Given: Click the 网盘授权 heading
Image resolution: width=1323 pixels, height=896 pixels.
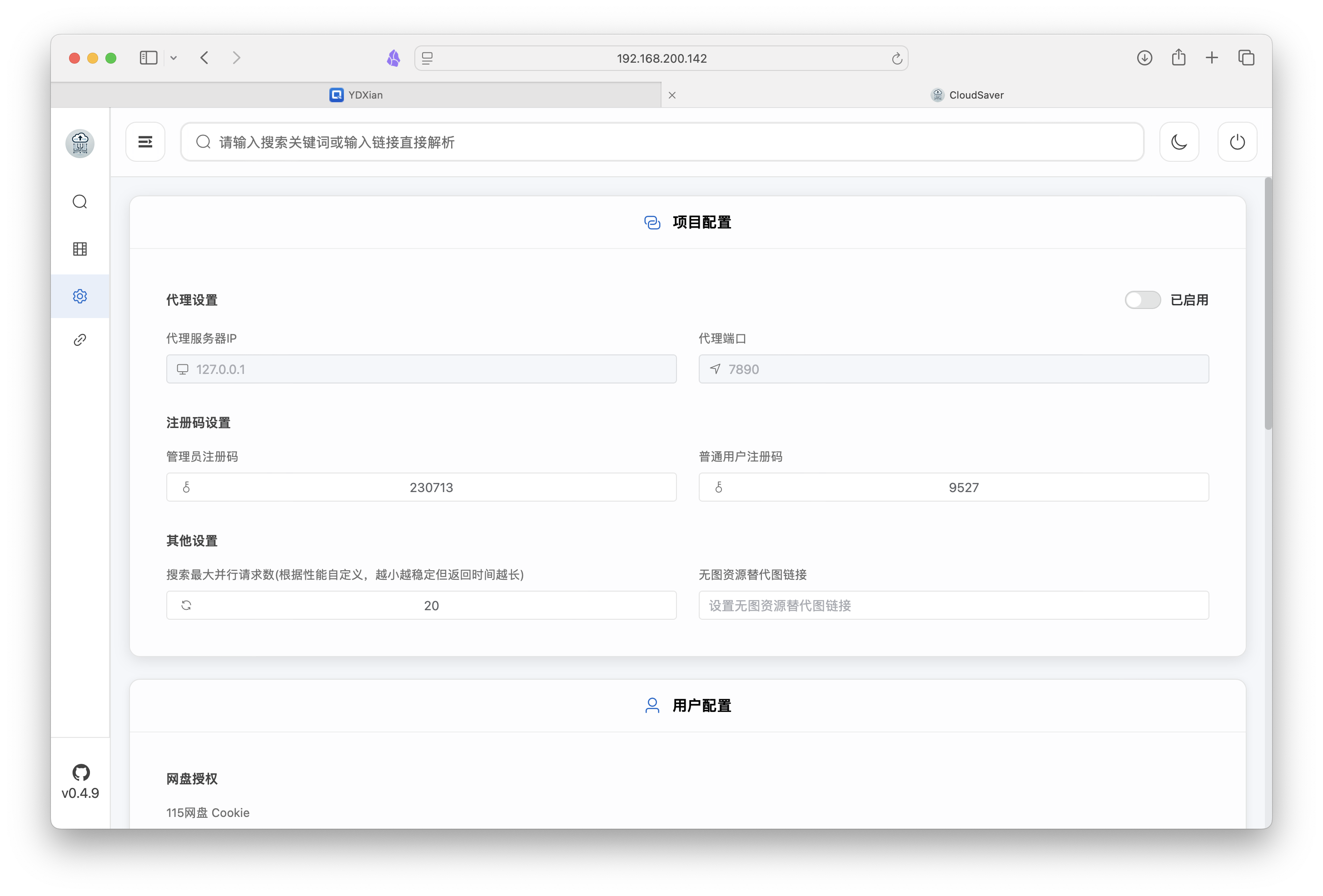Looking at the screenshot, I should [x=192, y=779].
